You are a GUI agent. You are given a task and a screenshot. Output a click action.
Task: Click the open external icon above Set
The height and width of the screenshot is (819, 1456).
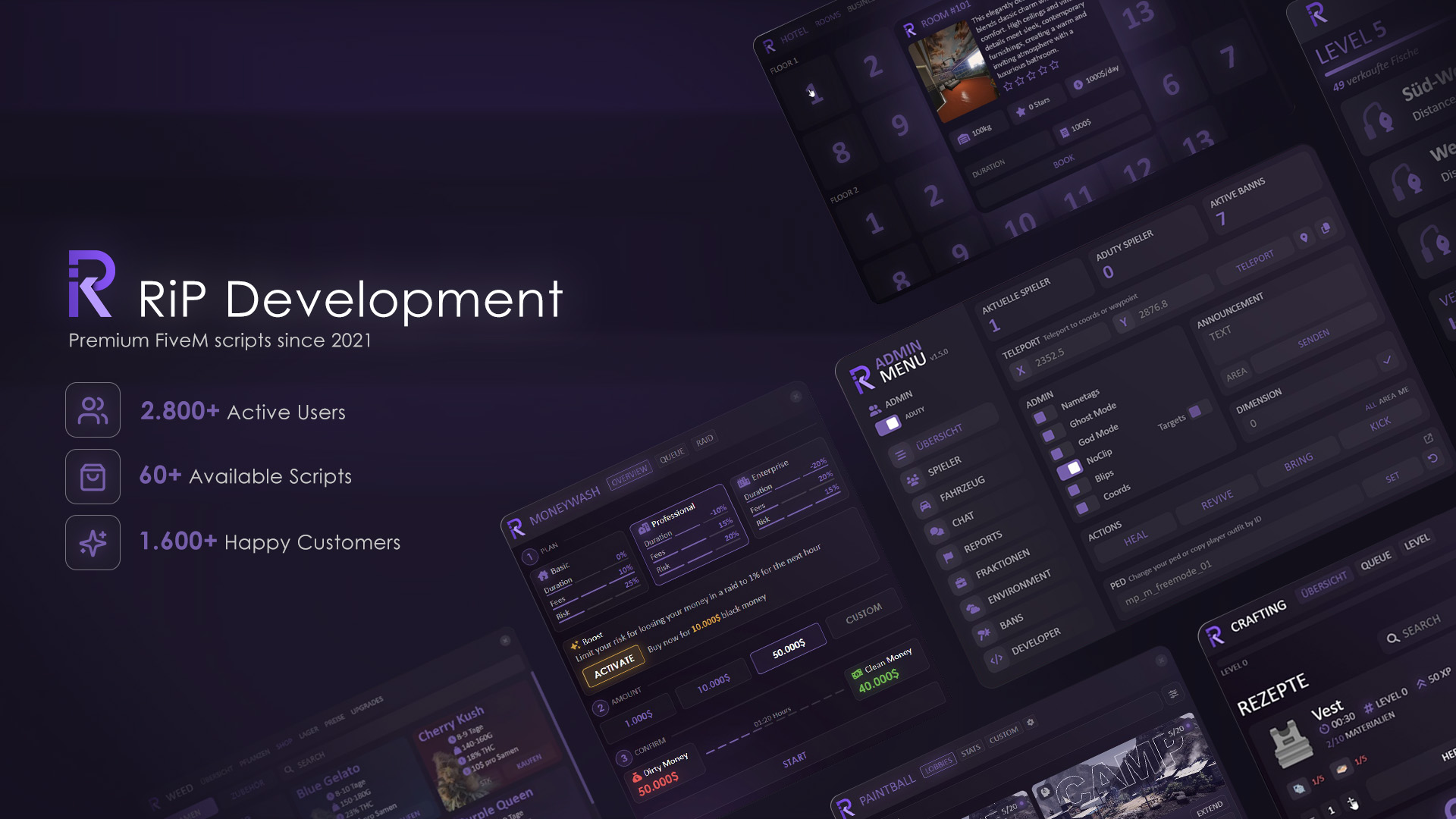point(1428,438)
